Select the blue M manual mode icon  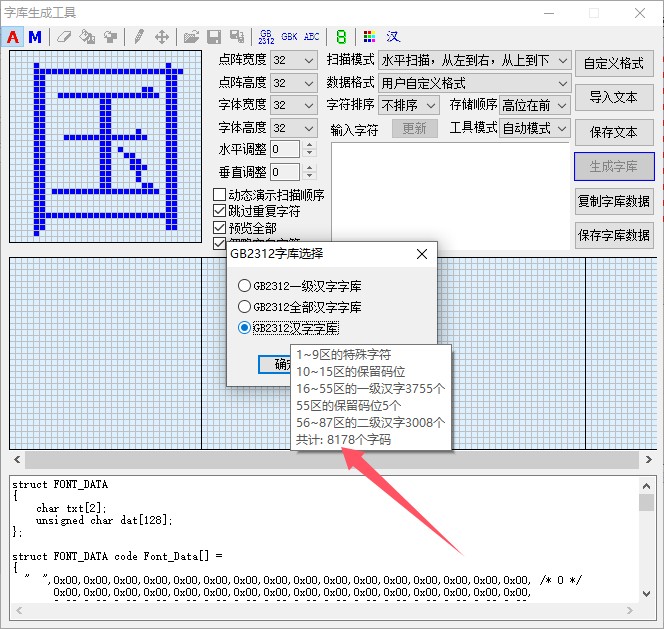35,37
